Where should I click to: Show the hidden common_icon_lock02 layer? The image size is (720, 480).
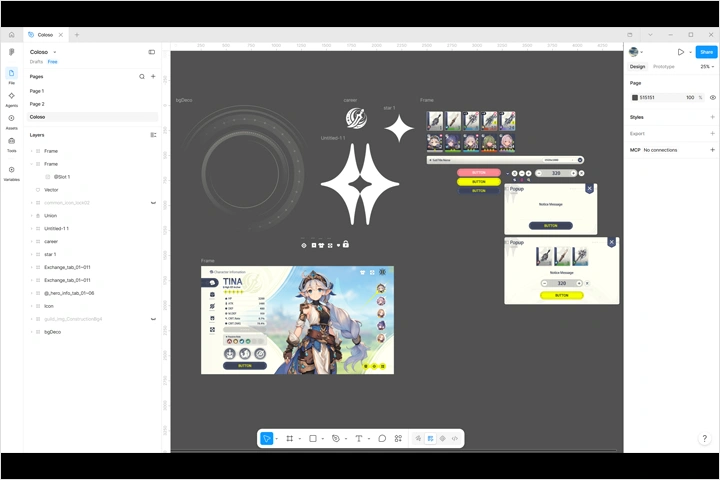(153, 203)
